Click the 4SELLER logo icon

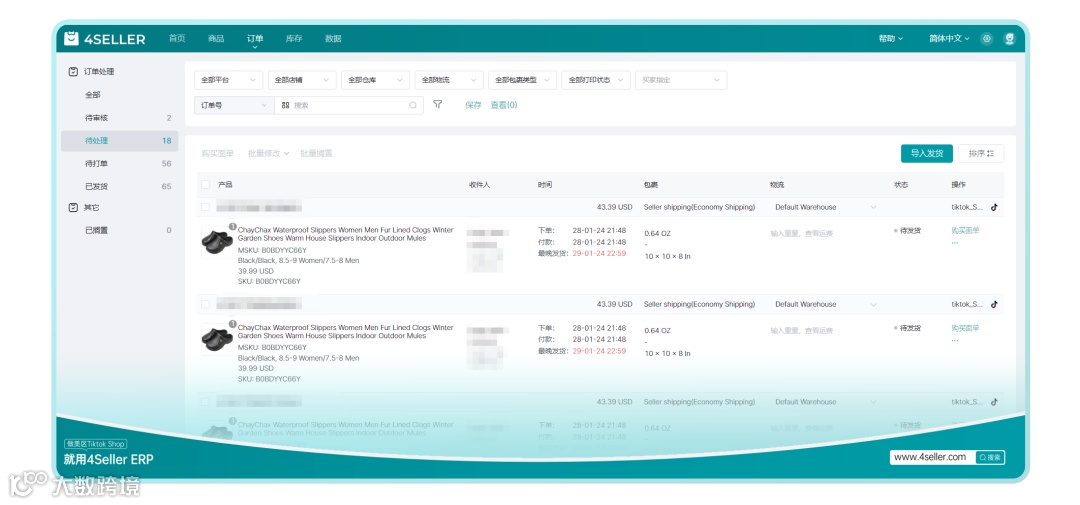71,39
